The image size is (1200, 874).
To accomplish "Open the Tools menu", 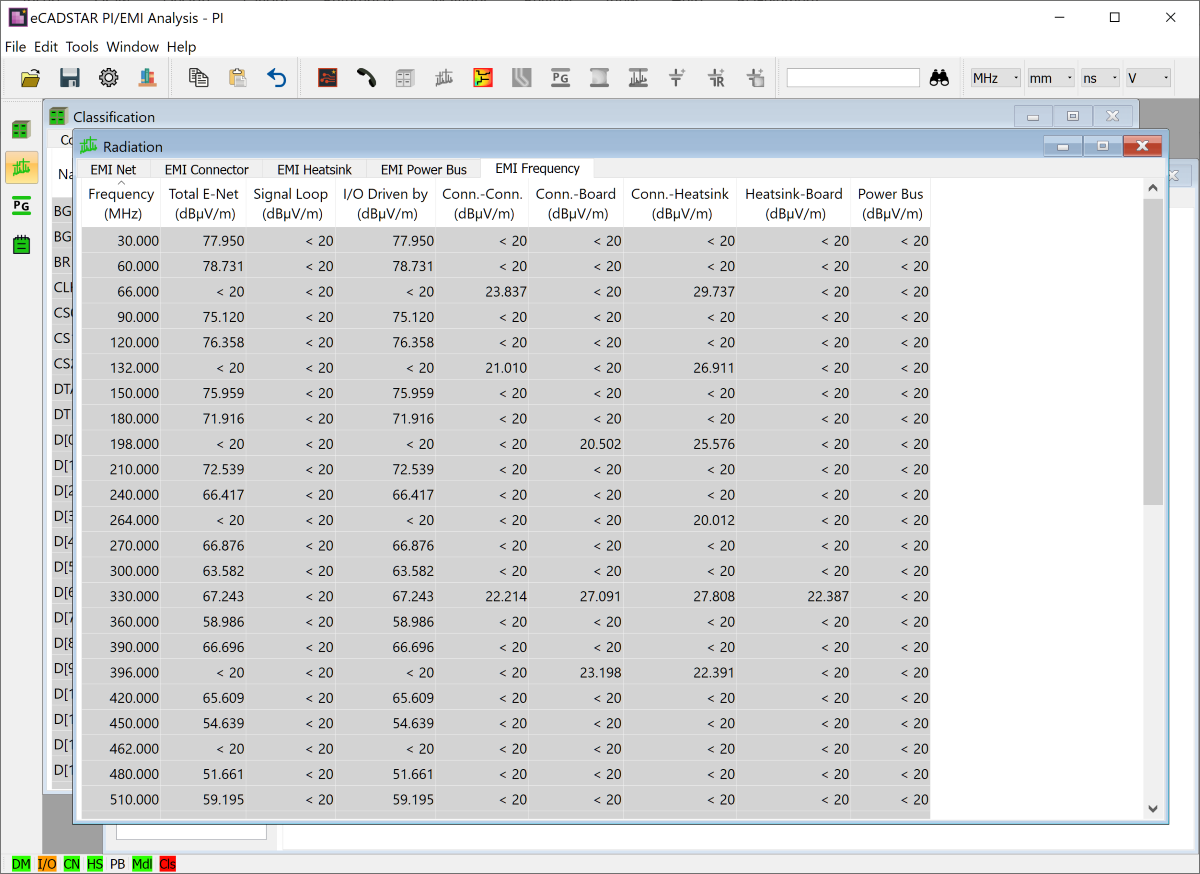I will tap(82, 47).
